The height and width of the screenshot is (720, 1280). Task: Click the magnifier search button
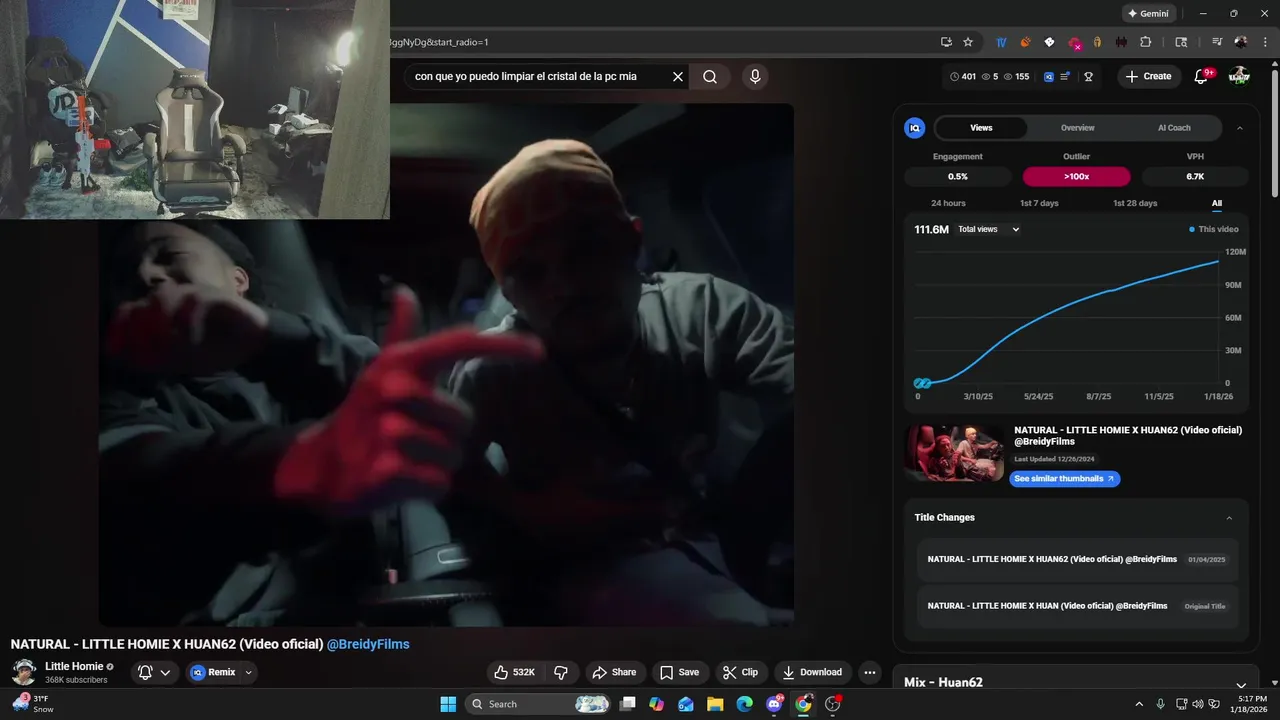[710, 76]
